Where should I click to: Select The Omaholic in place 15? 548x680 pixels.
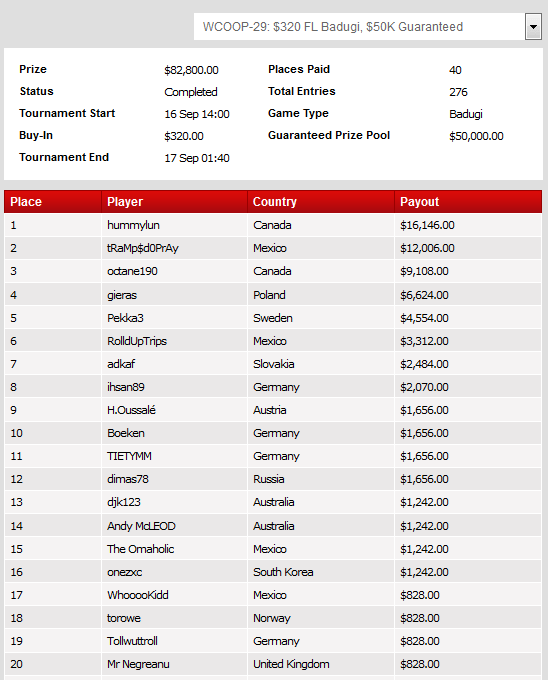point(140,549)
